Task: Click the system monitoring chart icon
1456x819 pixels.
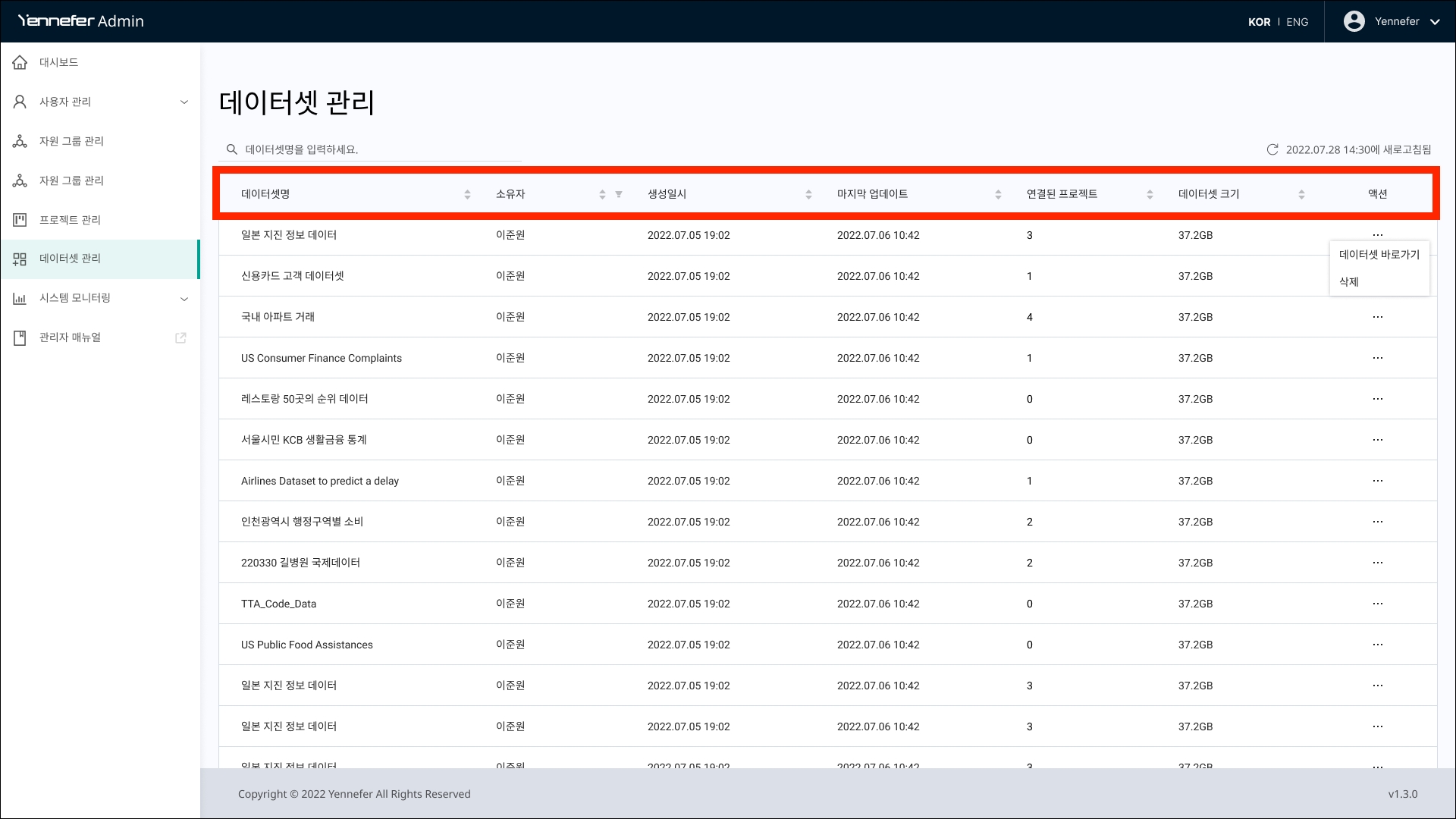Action: (20, 298)
